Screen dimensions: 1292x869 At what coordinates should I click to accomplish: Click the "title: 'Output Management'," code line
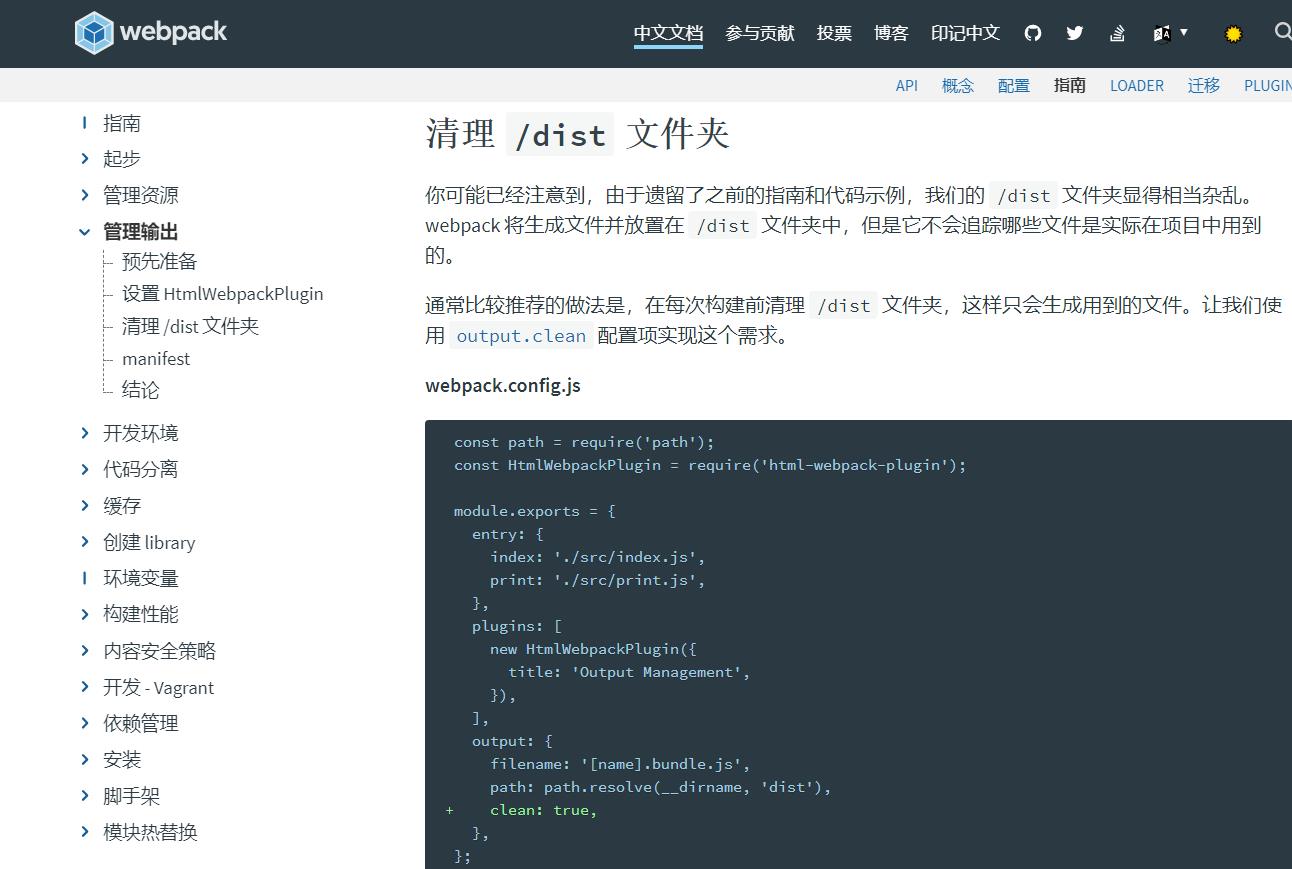[x=629, y=672]
